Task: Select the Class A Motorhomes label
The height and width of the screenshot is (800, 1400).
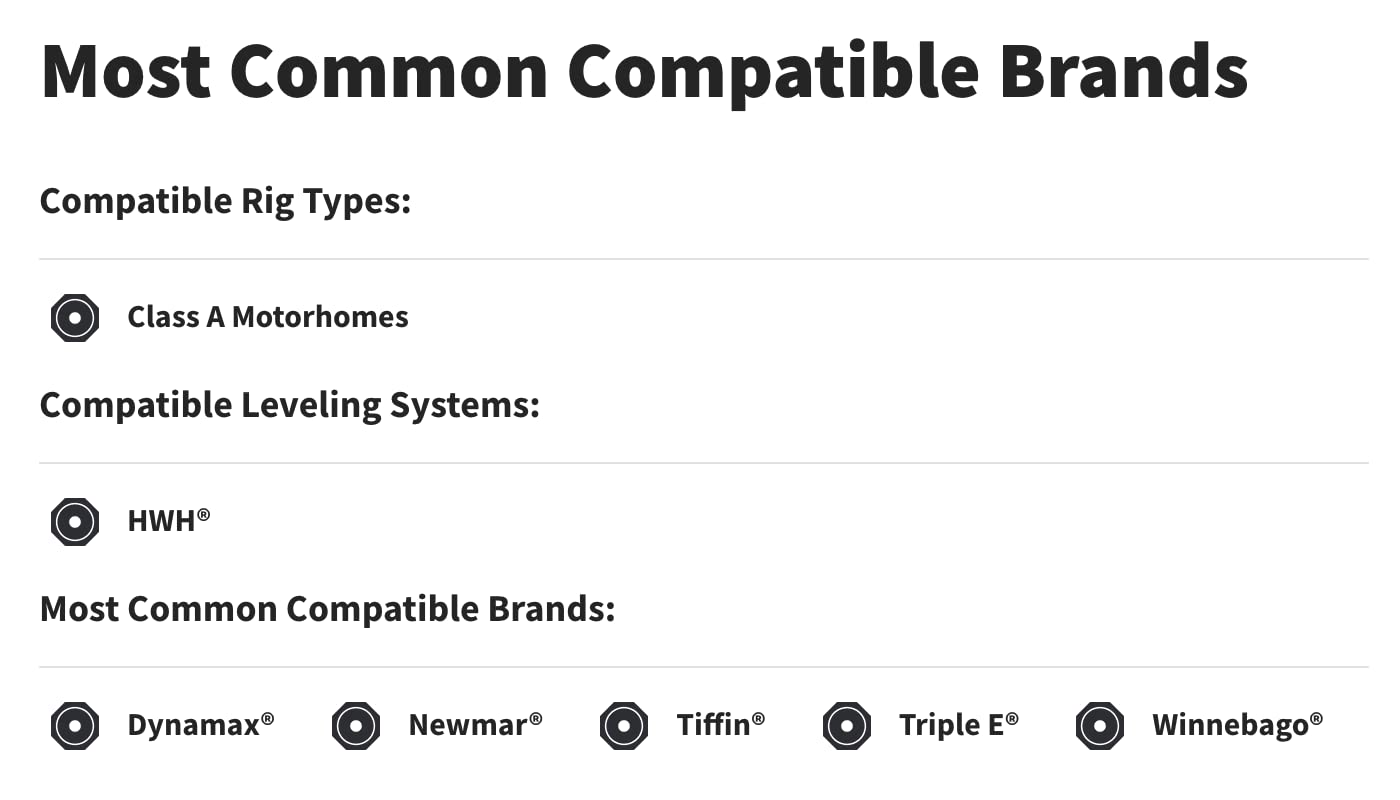Action: [268, 318]
